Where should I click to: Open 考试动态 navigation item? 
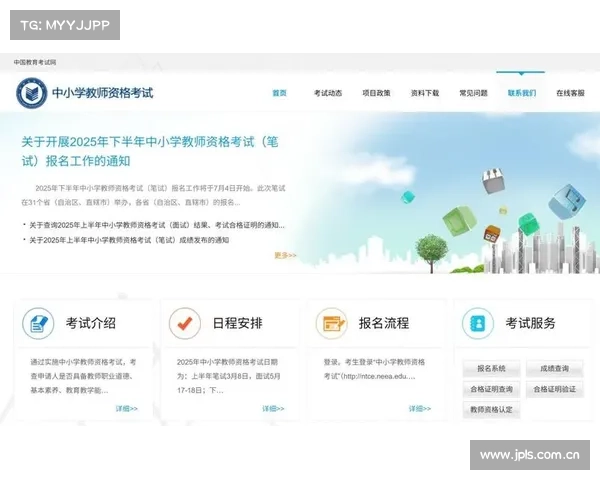tap(328, 93)
